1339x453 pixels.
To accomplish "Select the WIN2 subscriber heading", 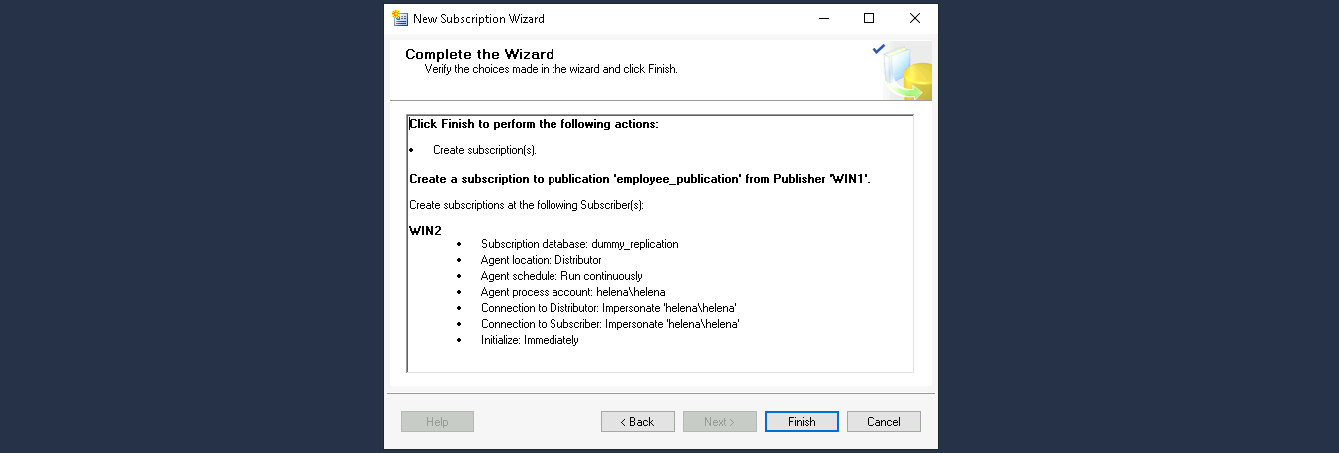I will point(426,230).
